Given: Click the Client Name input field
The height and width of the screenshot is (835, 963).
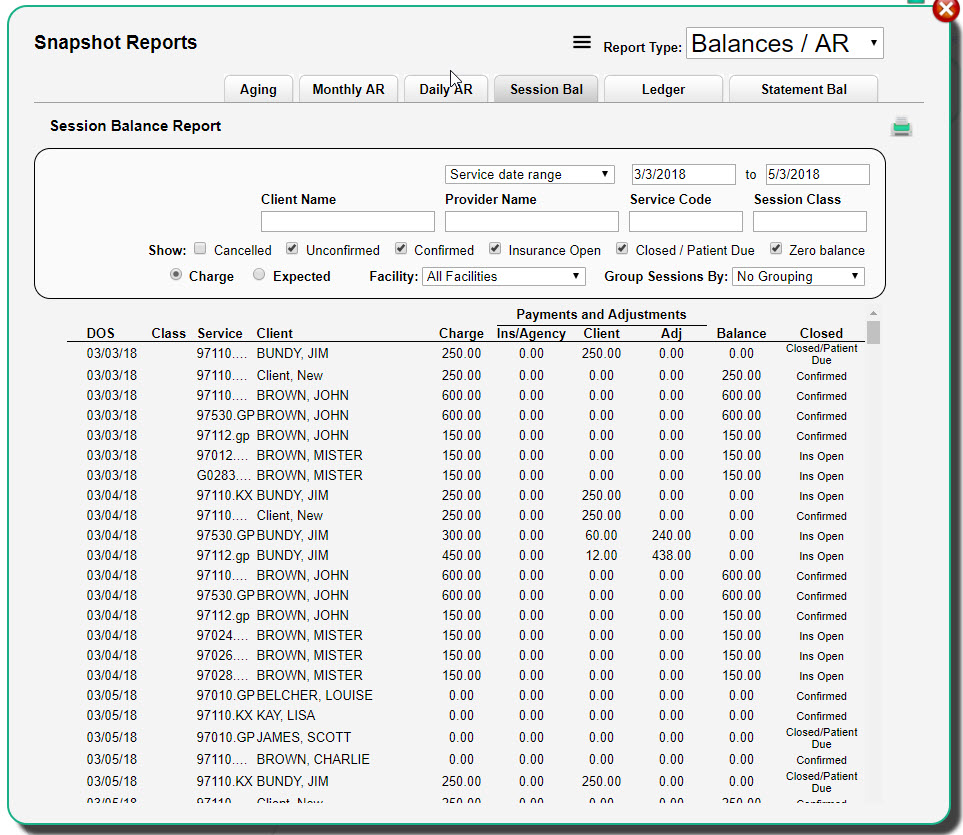Looking at the screenshot, I should pyautogui.click(x=347, y=221).
